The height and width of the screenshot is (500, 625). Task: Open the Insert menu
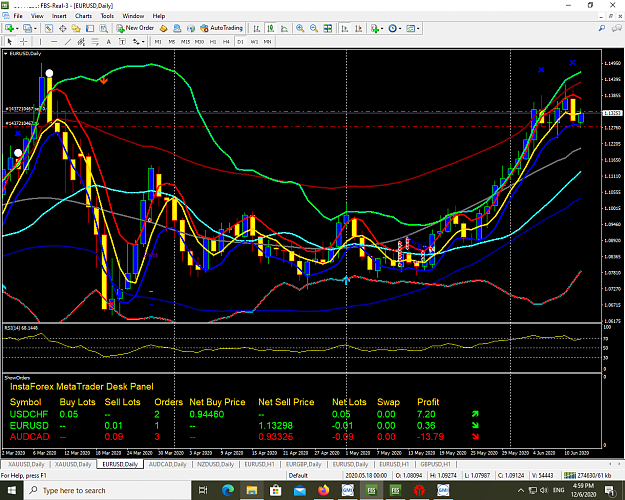pos(59,16)
